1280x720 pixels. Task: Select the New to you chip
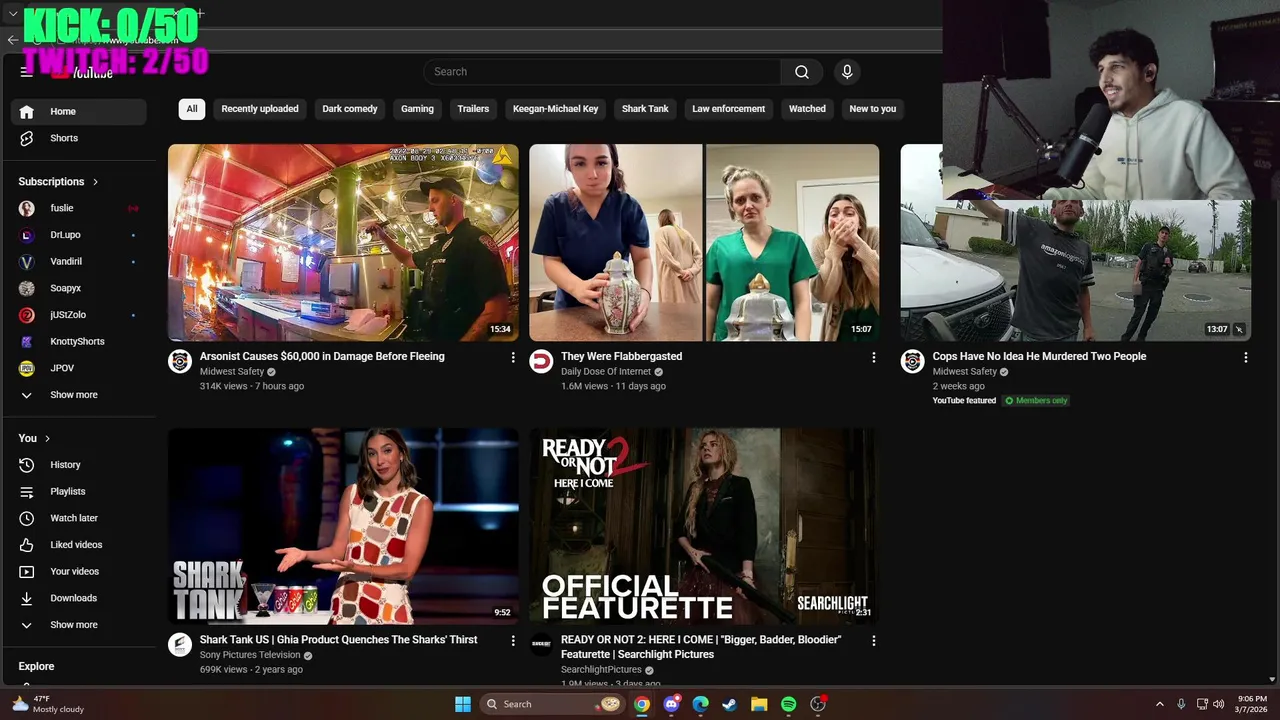(x=873, y=109)
